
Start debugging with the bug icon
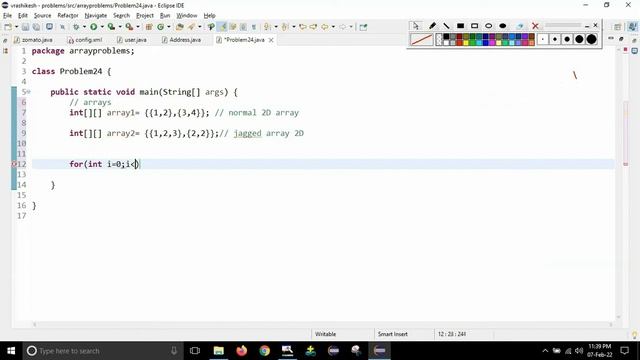coord(76,27)
